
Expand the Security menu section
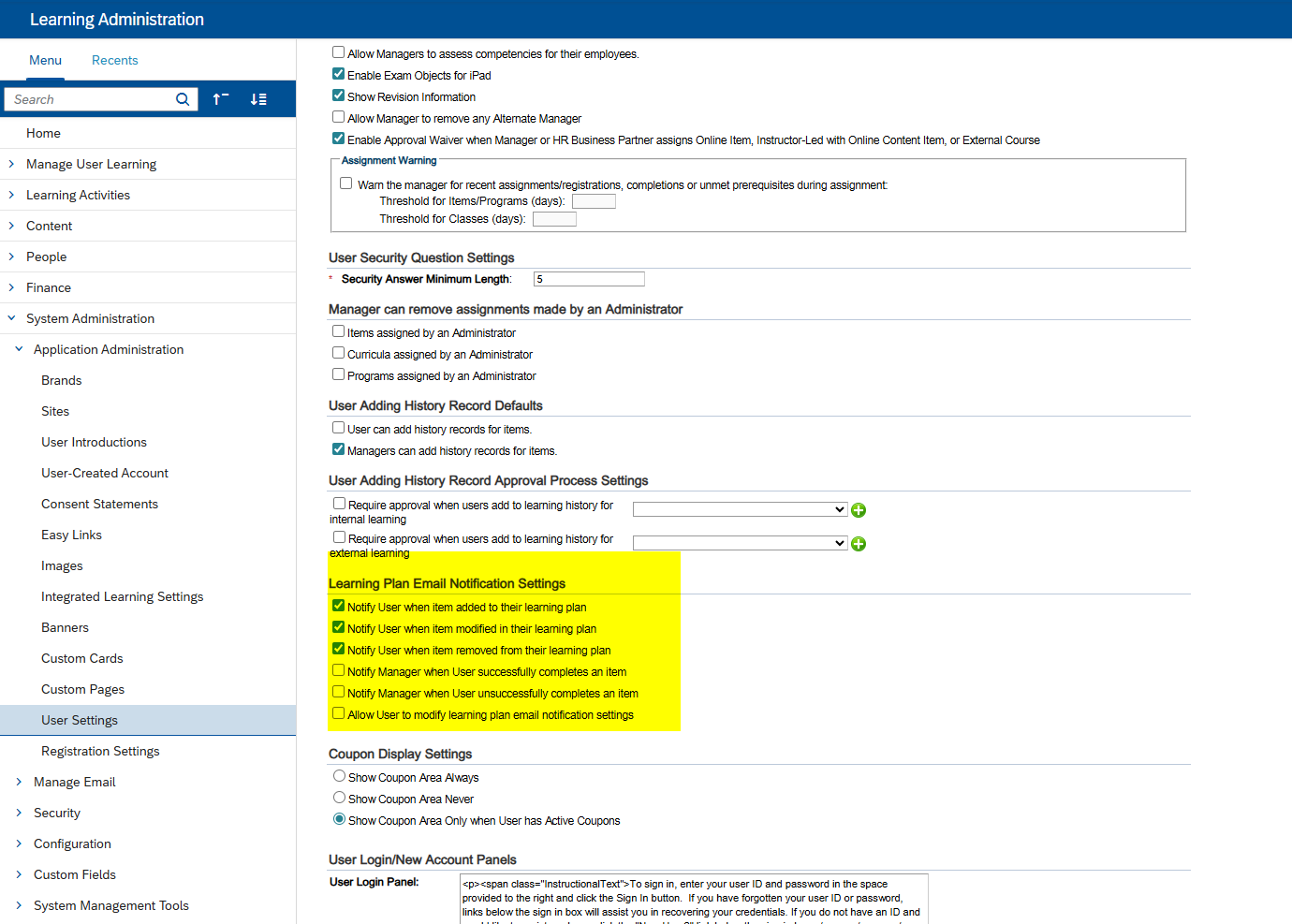[x=19, y=813]
